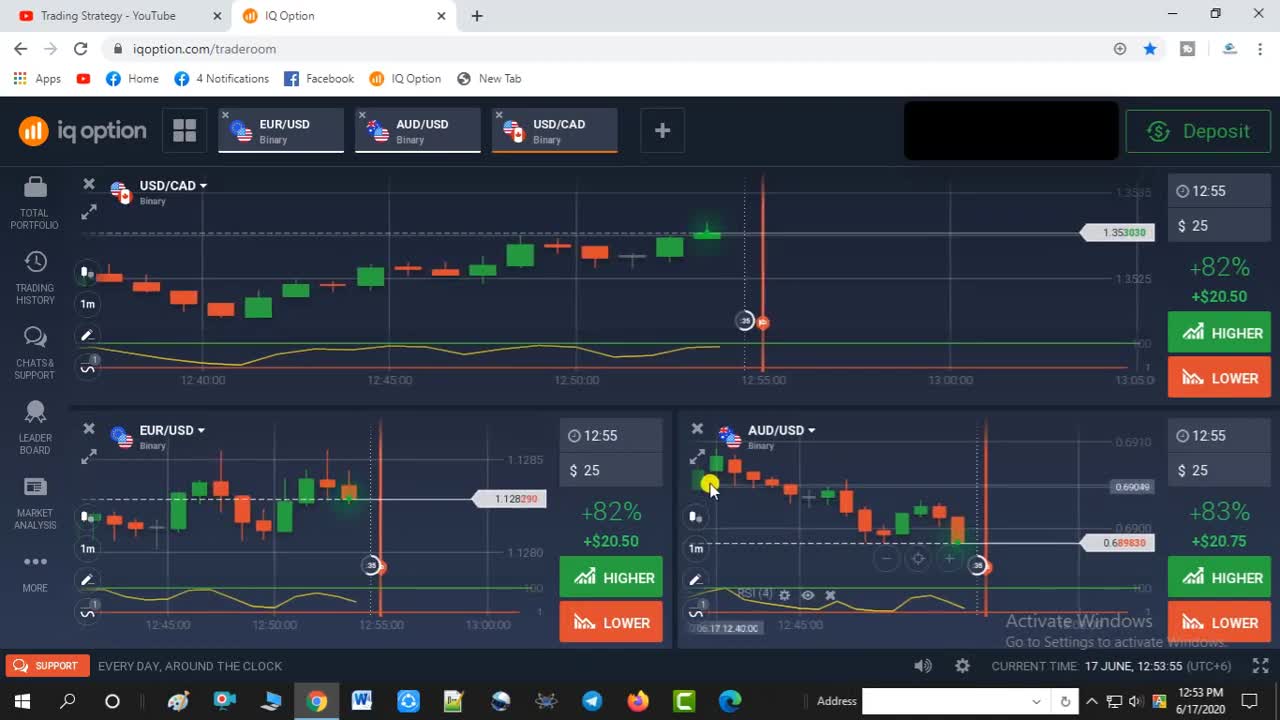1280x720 pixels.
Task: Buy HIGHER on EUR/USD
Action: click(x=611, y=578)
